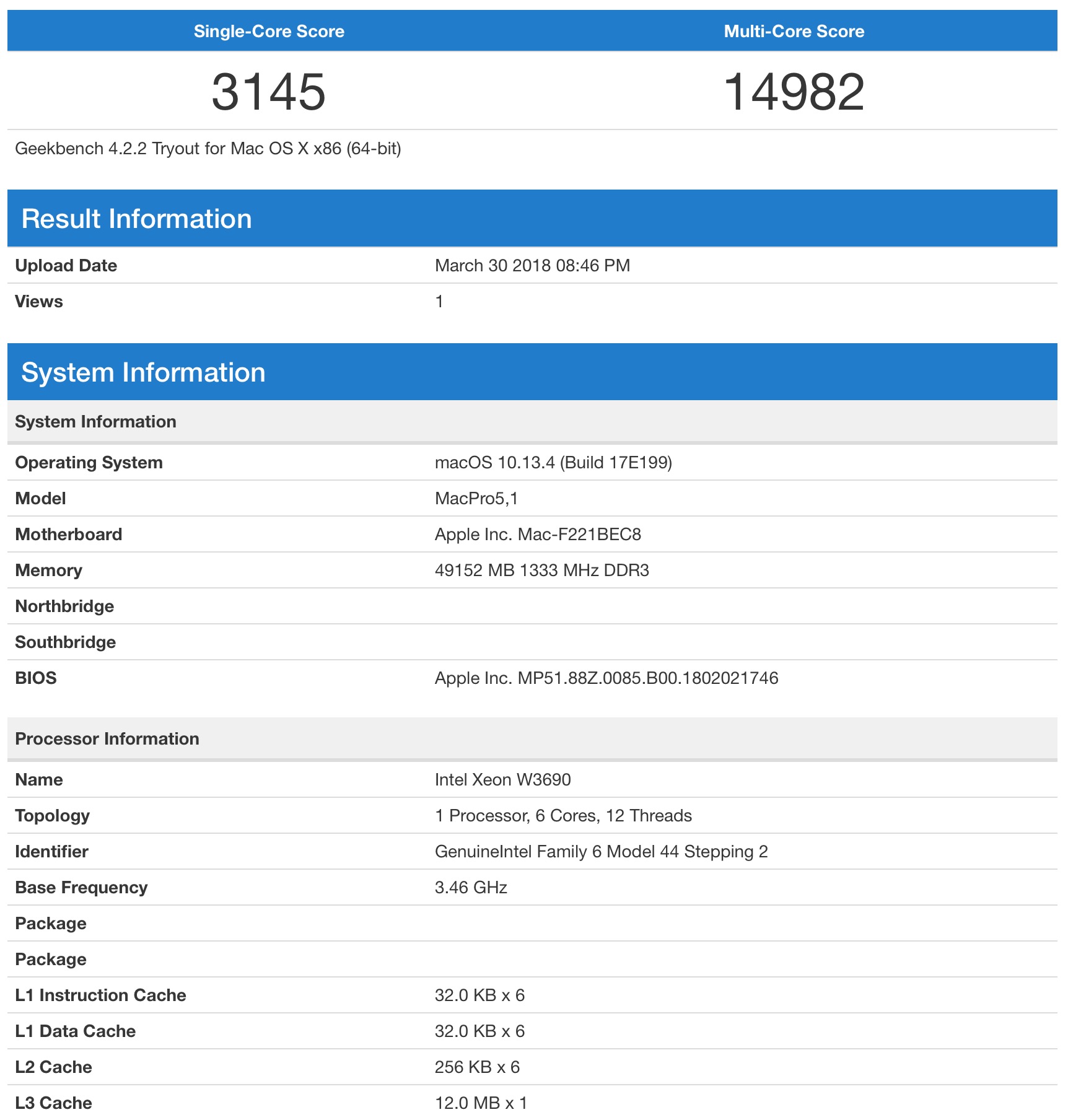Click the Operating System label

coord(89,463)
